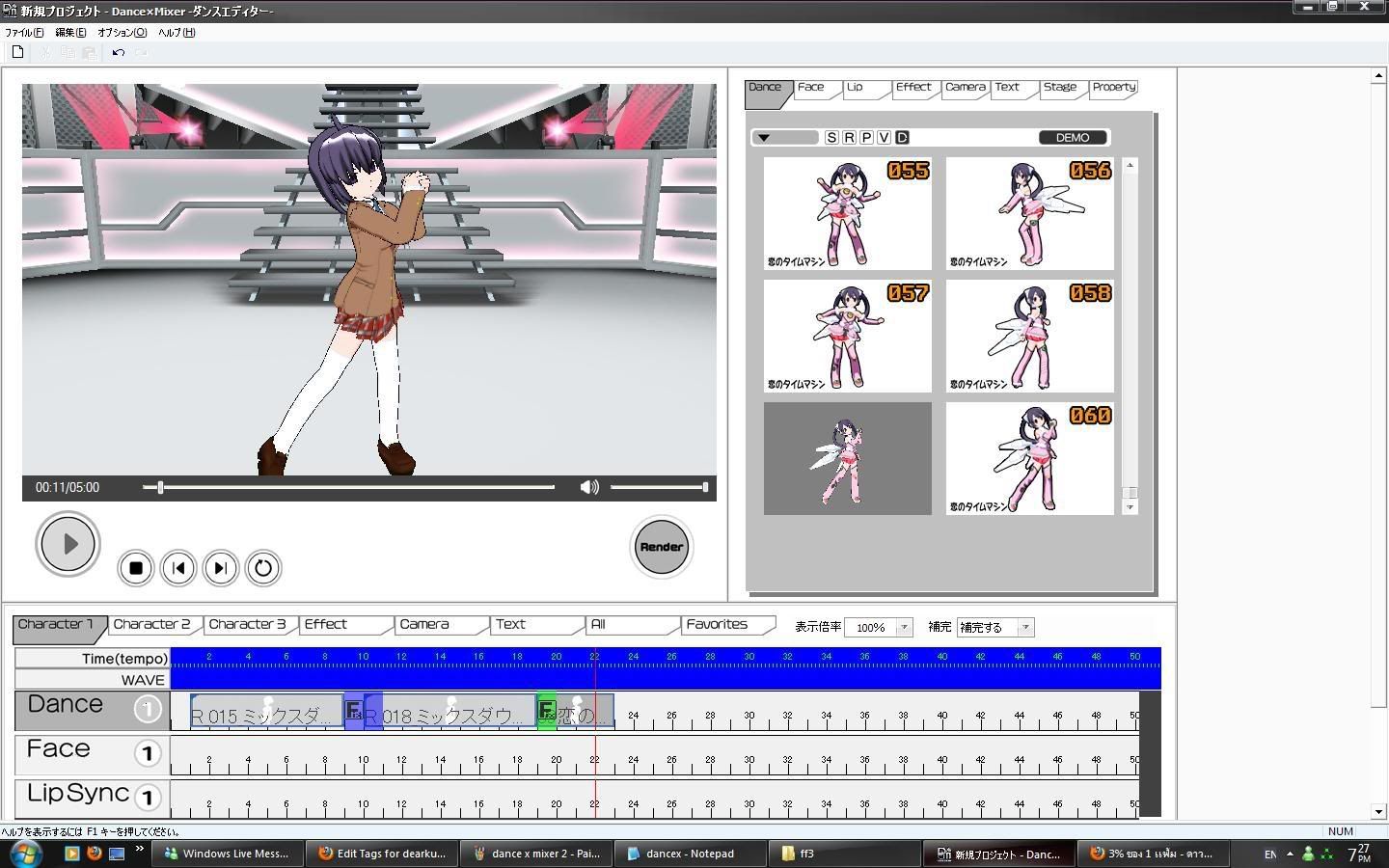1389x868 pixels.
Task: Open the 編集(E) menu
Action: (x=70, y=32)
